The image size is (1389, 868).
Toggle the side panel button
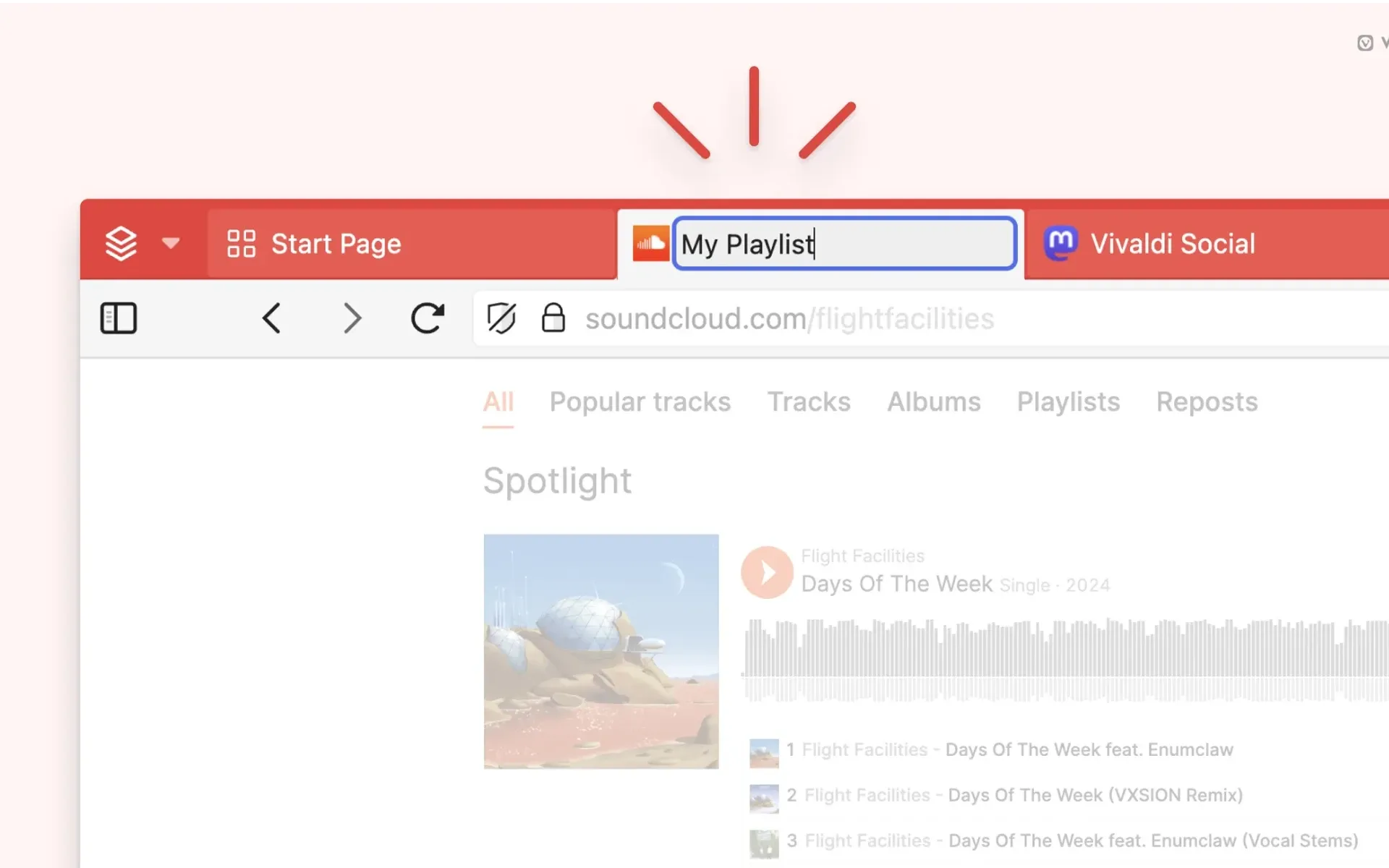119,318
